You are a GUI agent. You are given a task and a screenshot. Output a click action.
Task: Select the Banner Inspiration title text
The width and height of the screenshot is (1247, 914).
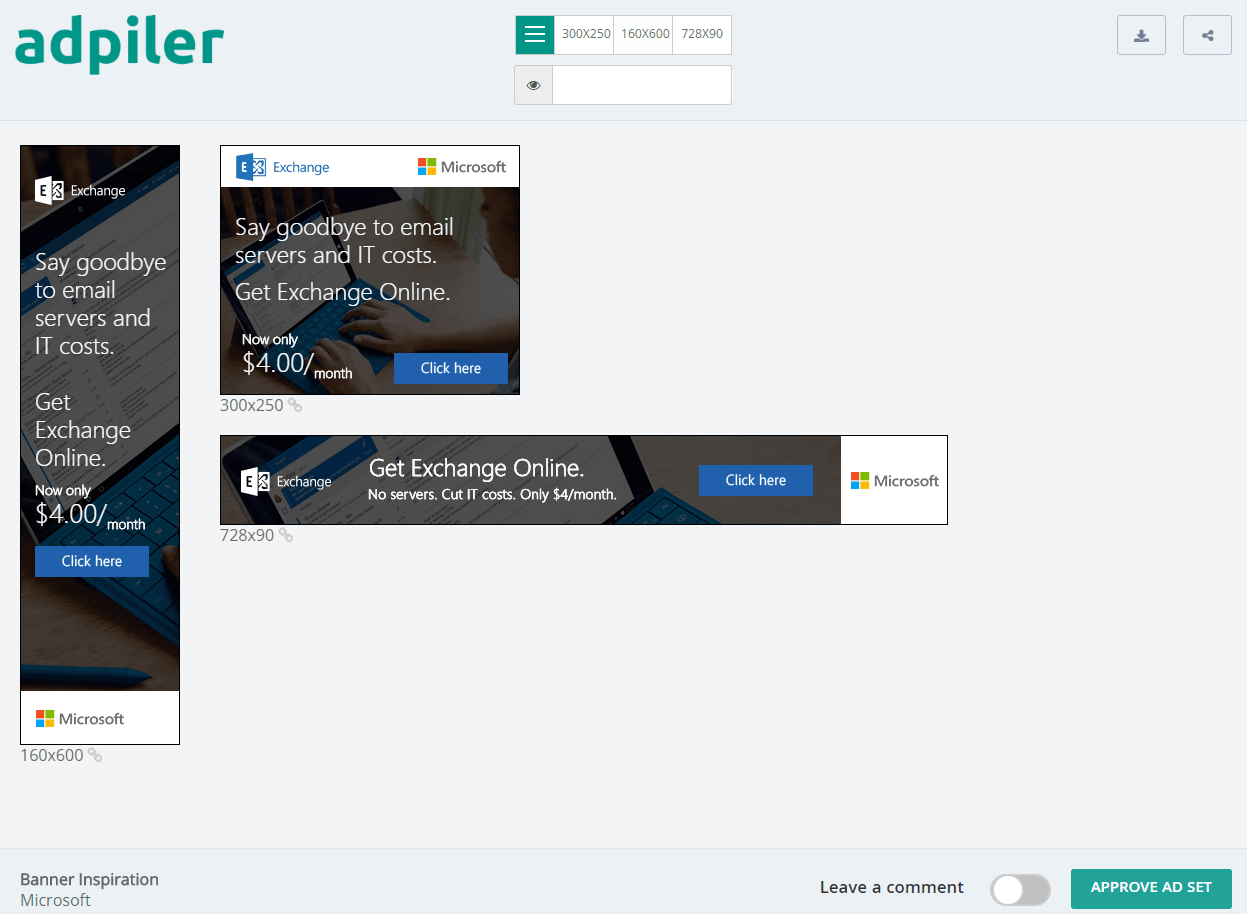[89, 879]
